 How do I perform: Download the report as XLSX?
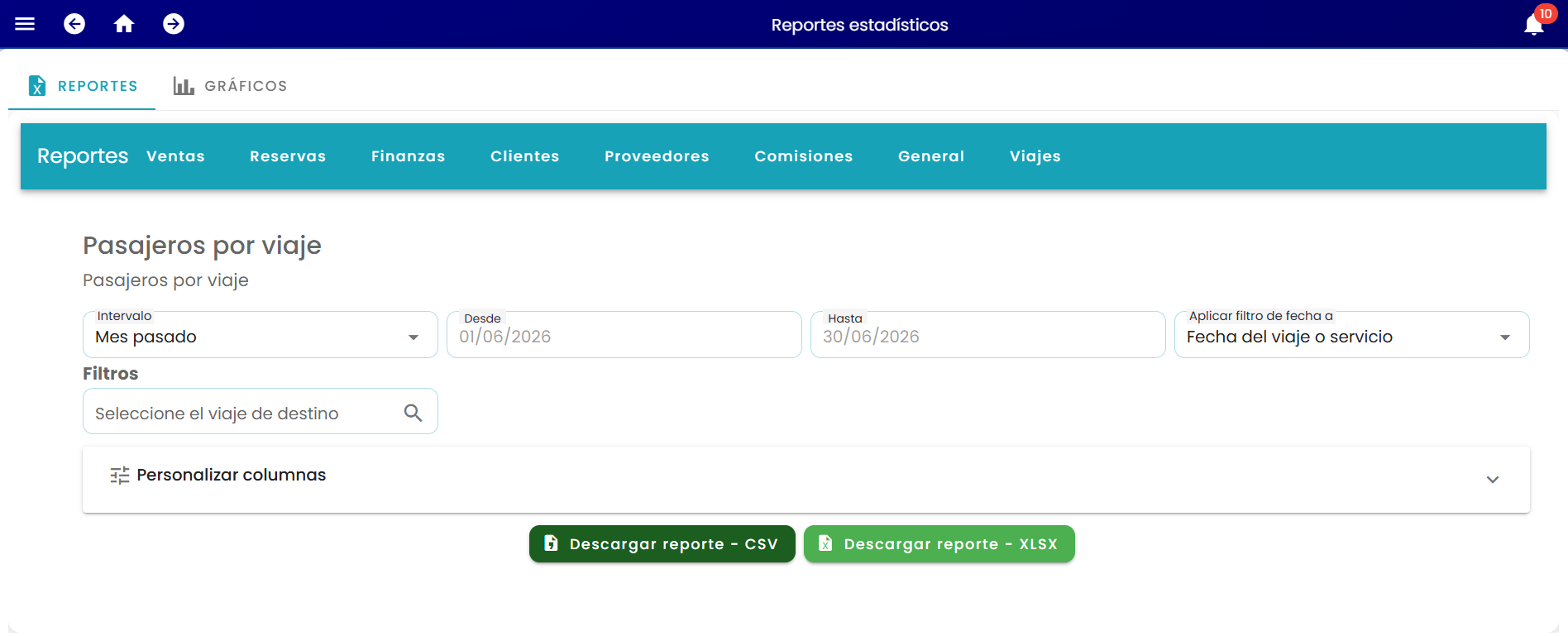(x=939, y=544)
